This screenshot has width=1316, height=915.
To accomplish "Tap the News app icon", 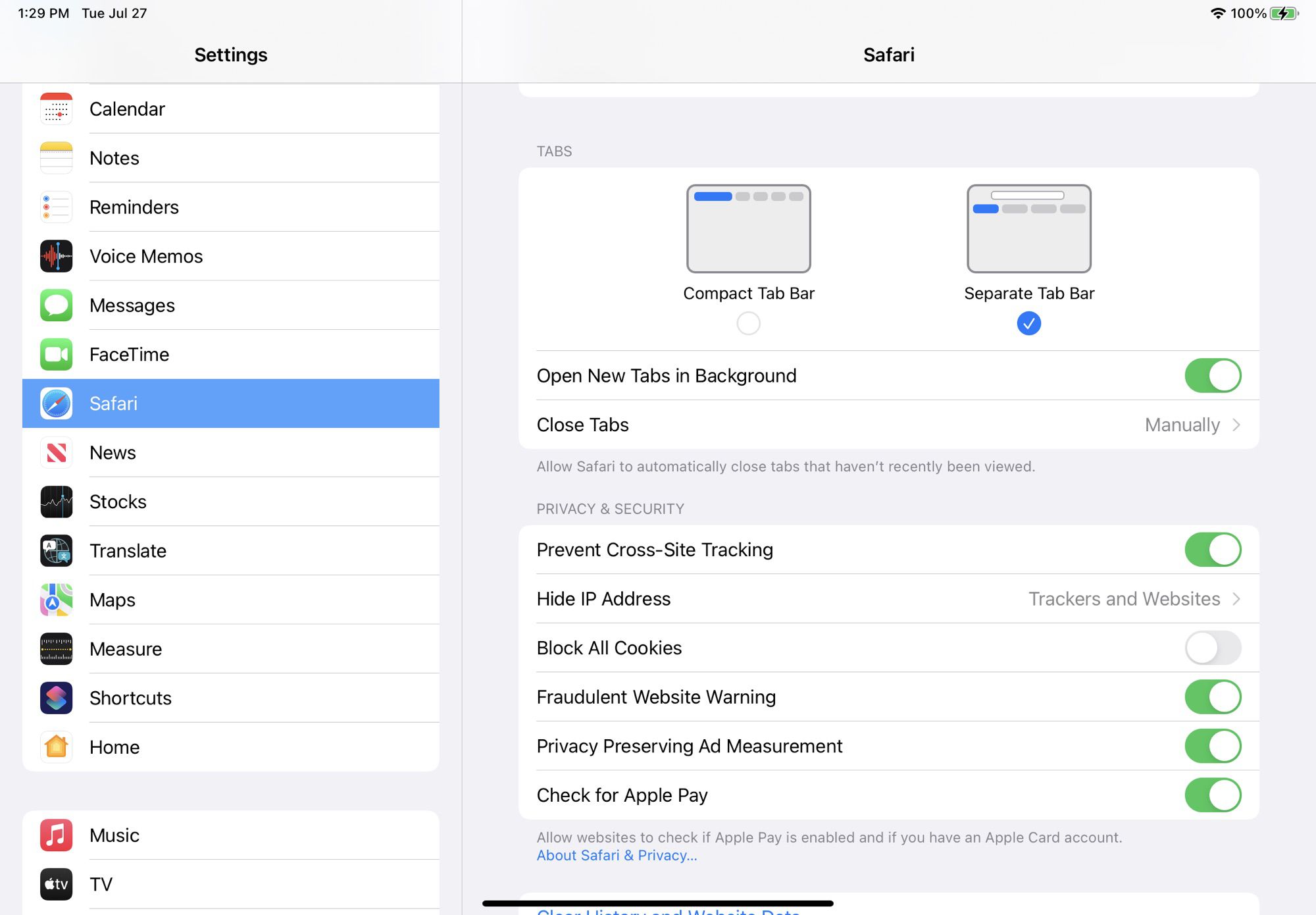I will (56, 453).
